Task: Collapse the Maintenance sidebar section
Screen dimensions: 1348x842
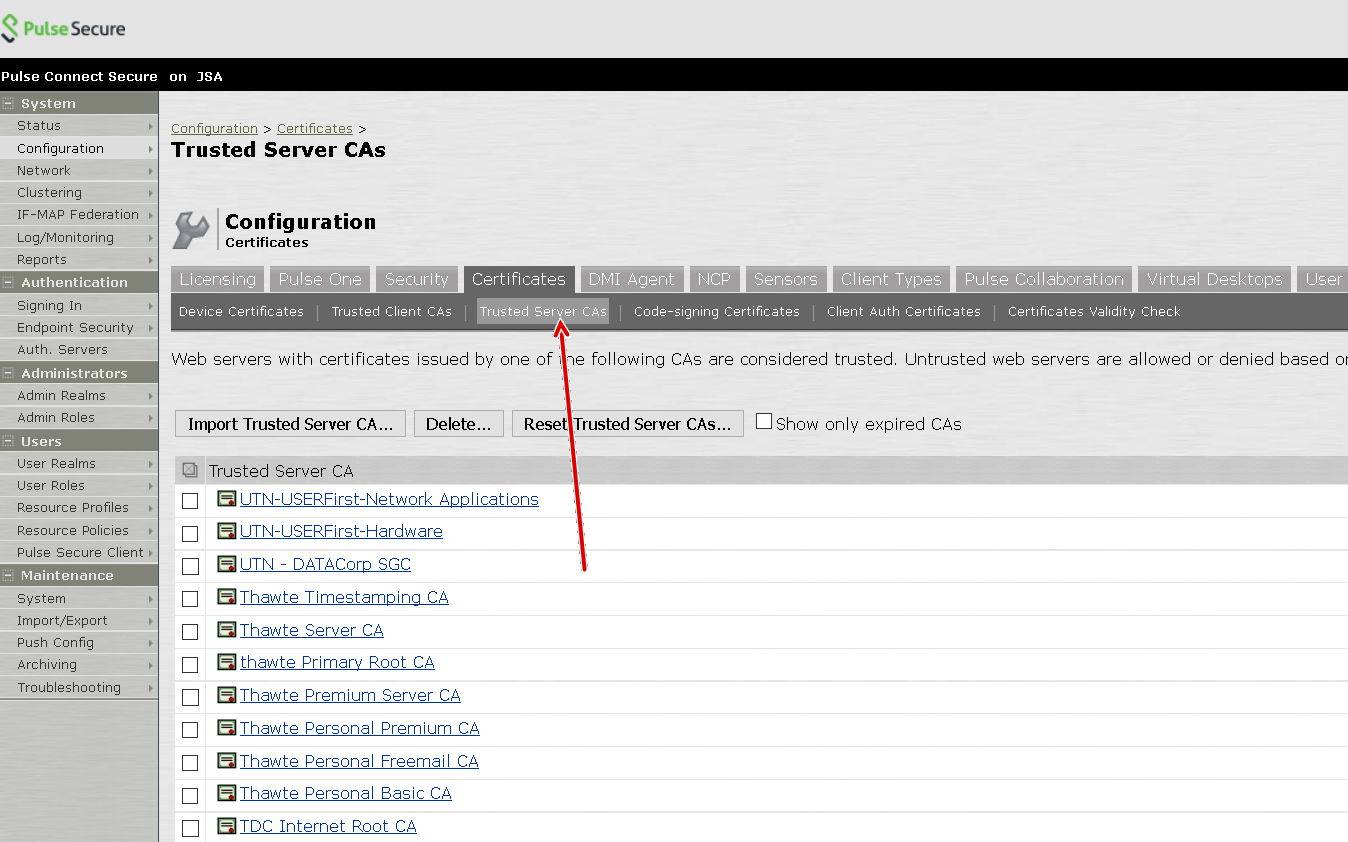Action: 8,575
